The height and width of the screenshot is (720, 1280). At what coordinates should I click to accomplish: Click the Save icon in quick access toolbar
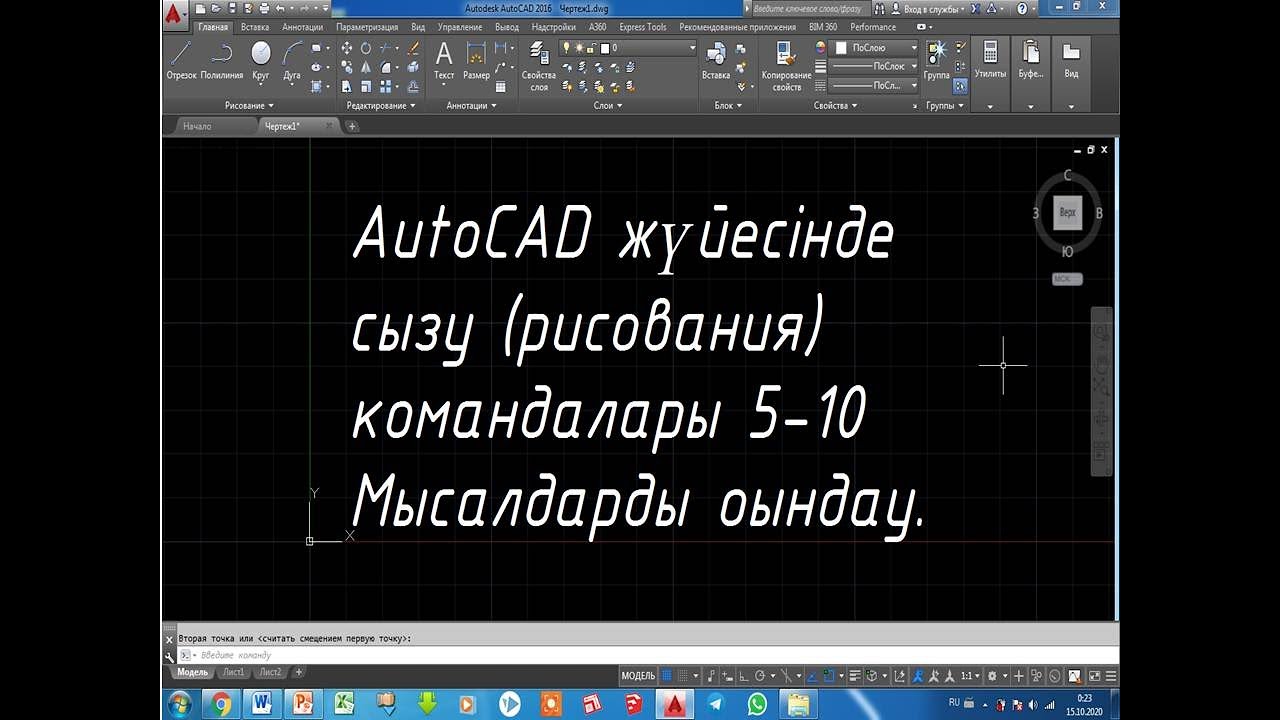tap(230, 8)
